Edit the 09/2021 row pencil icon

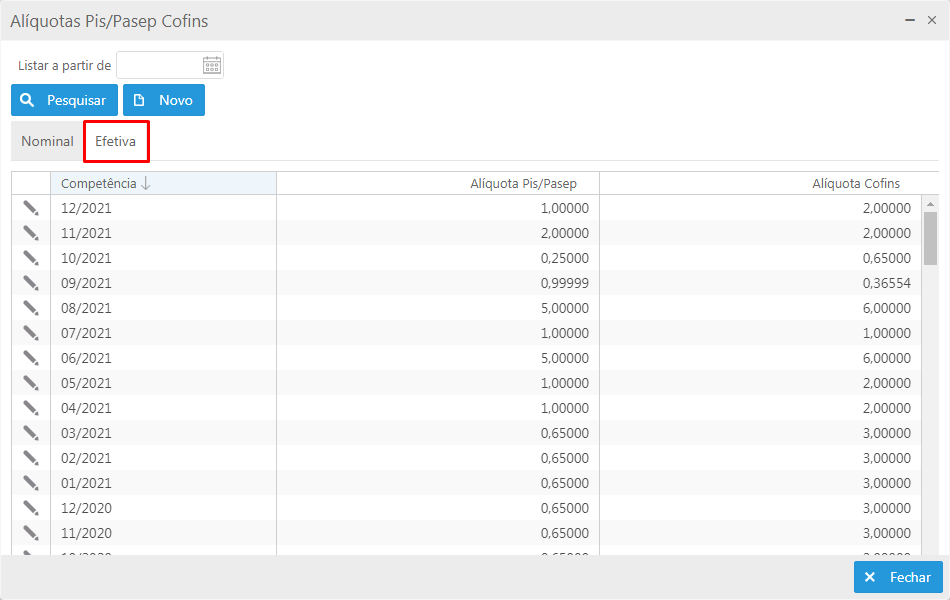point(31,283)
